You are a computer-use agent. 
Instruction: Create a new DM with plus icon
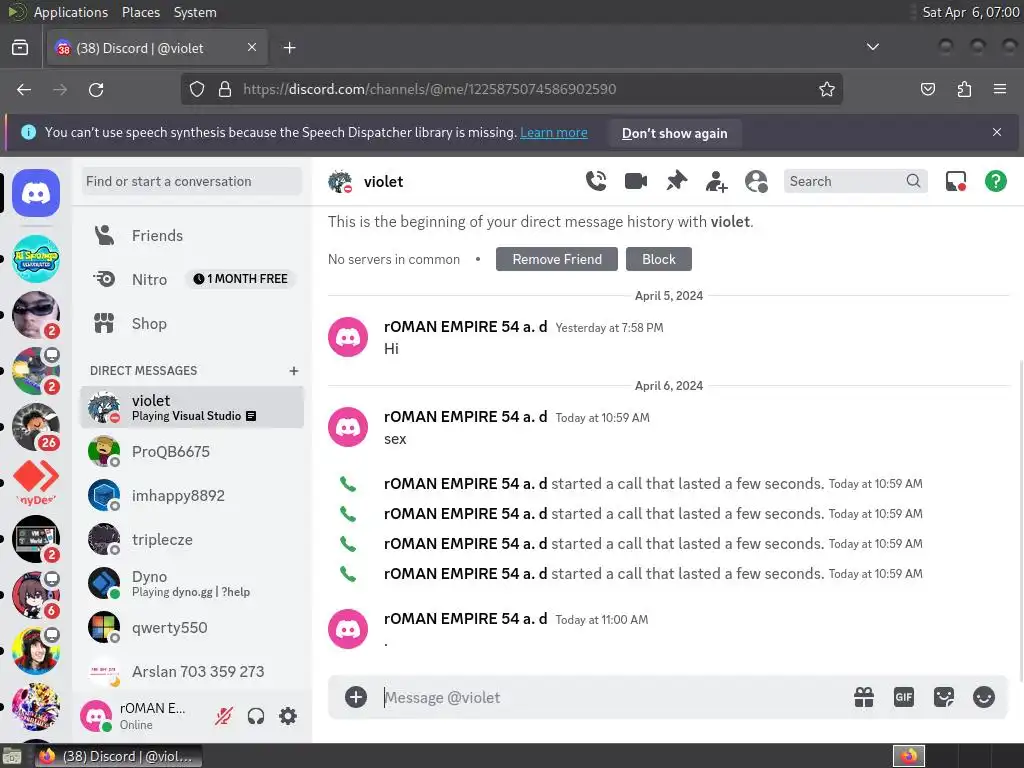tap(294, 371)
